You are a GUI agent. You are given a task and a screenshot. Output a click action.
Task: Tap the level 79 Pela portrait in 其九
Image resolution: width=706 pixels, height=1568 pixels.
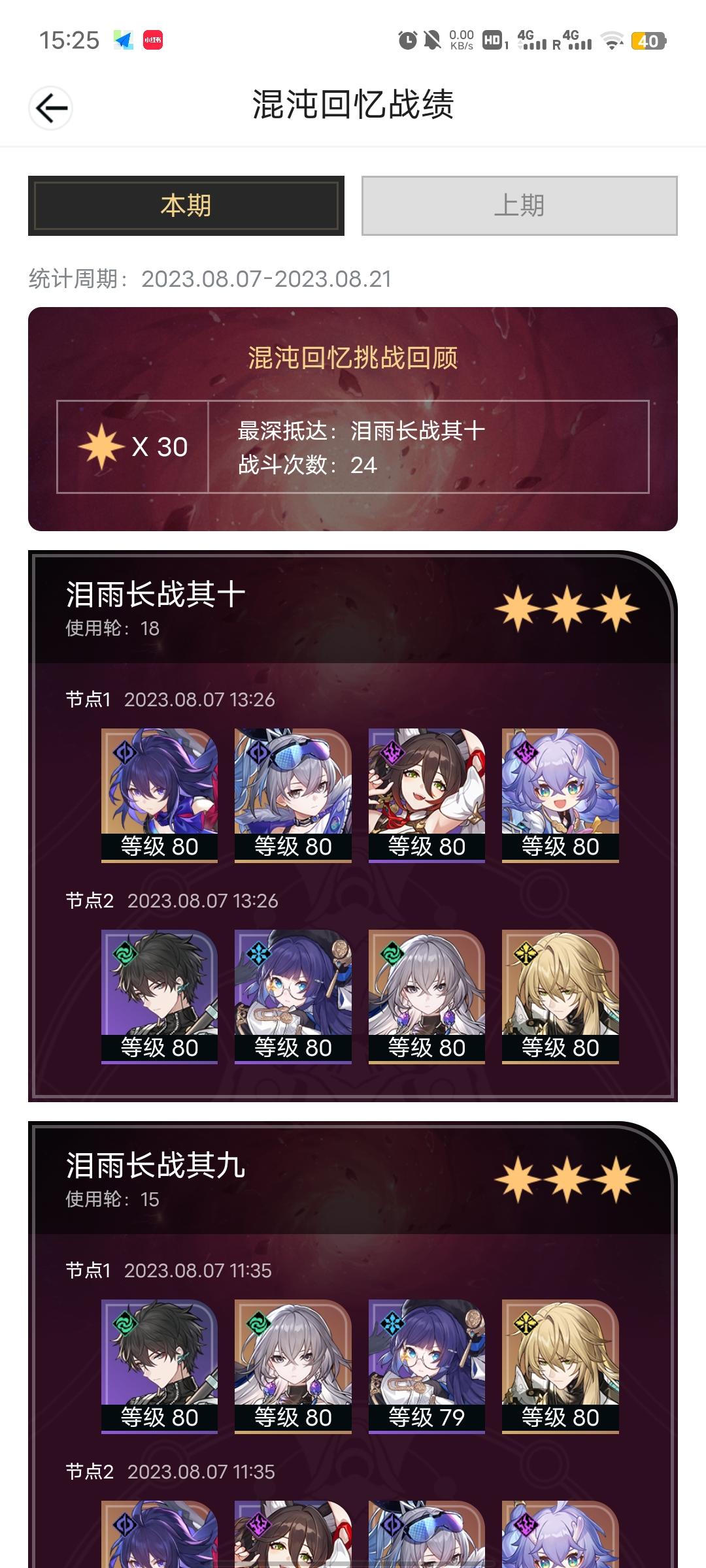tap(427, 1367)
